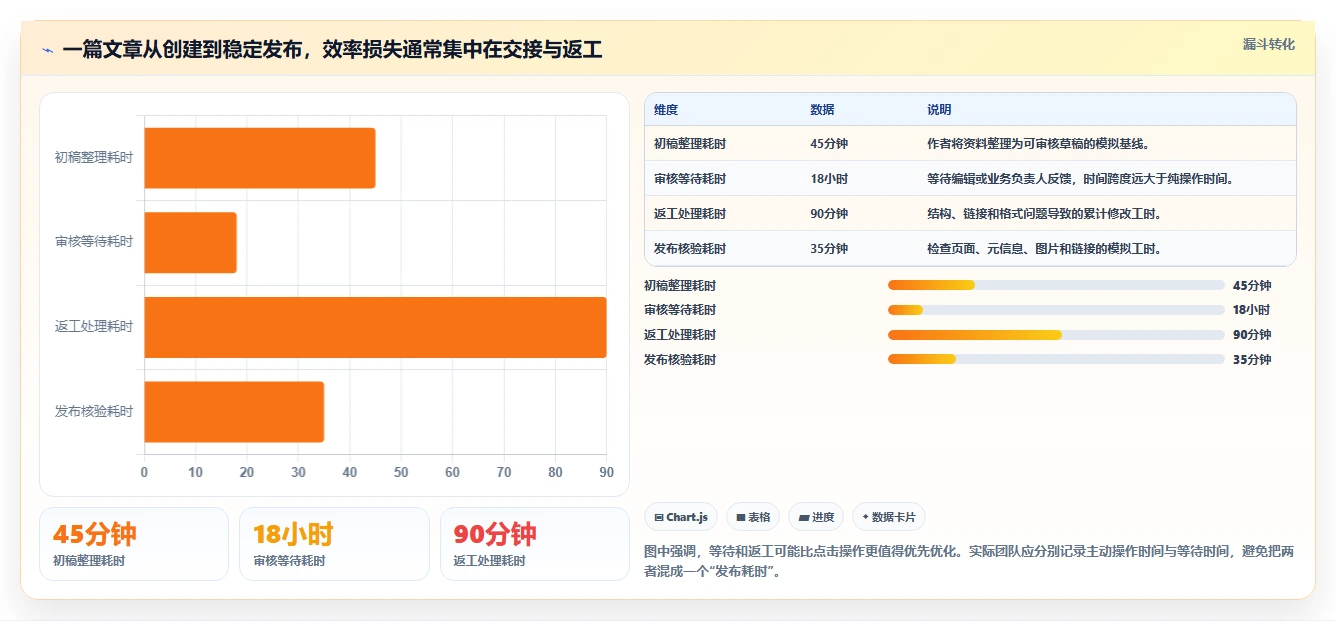Click the 发布核验耗时 35分钟 progress bar
This screenshot has width=1336, height=621.
[1056, 359]
